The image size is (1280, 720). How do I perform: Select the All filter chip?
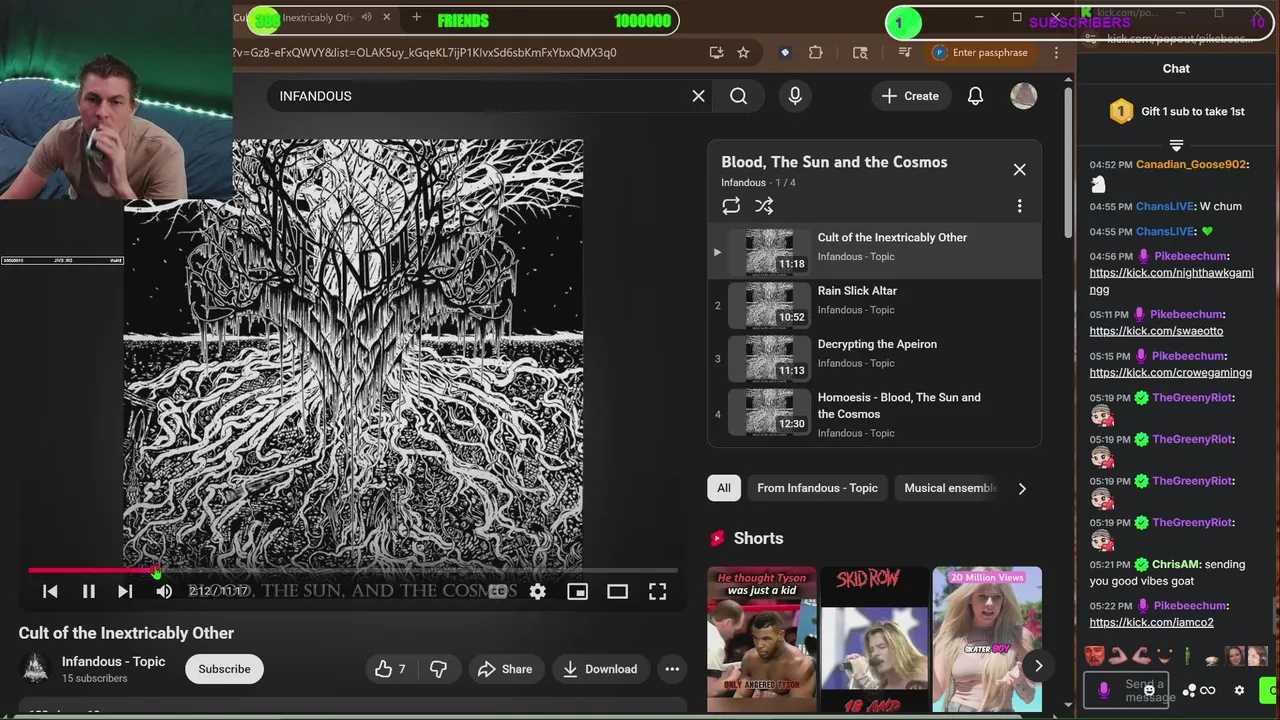[723, 488]
